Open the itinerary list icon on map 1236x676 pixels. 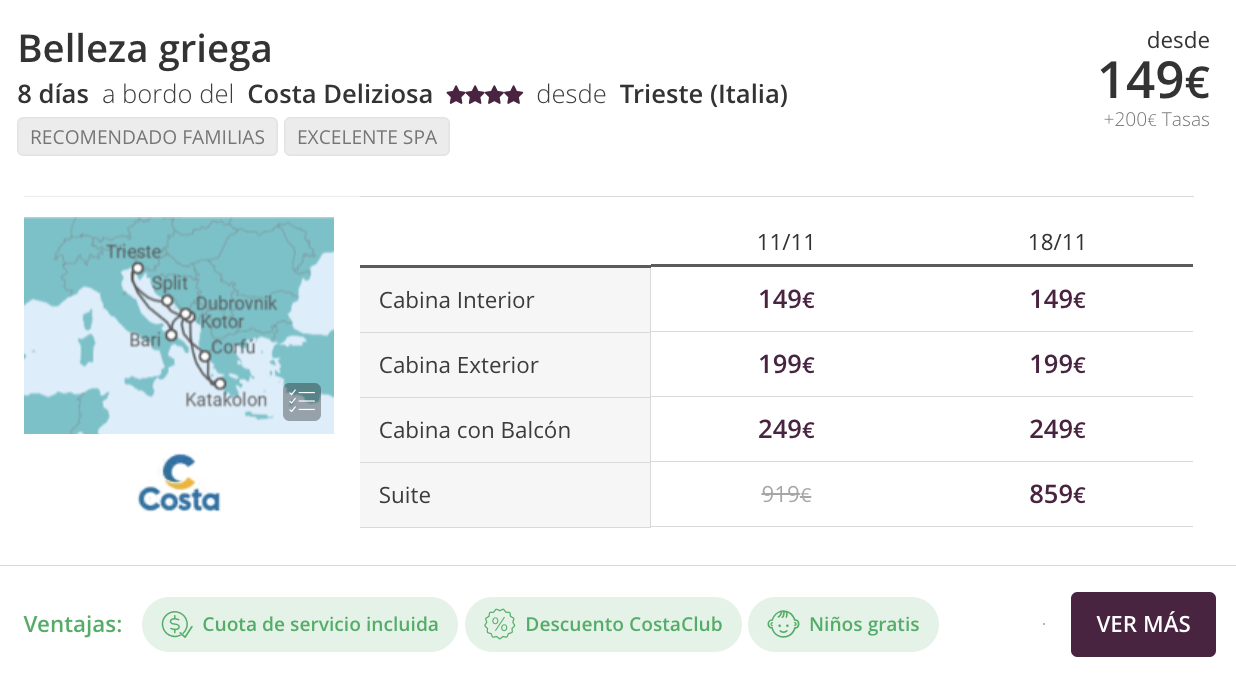(302, 402)
